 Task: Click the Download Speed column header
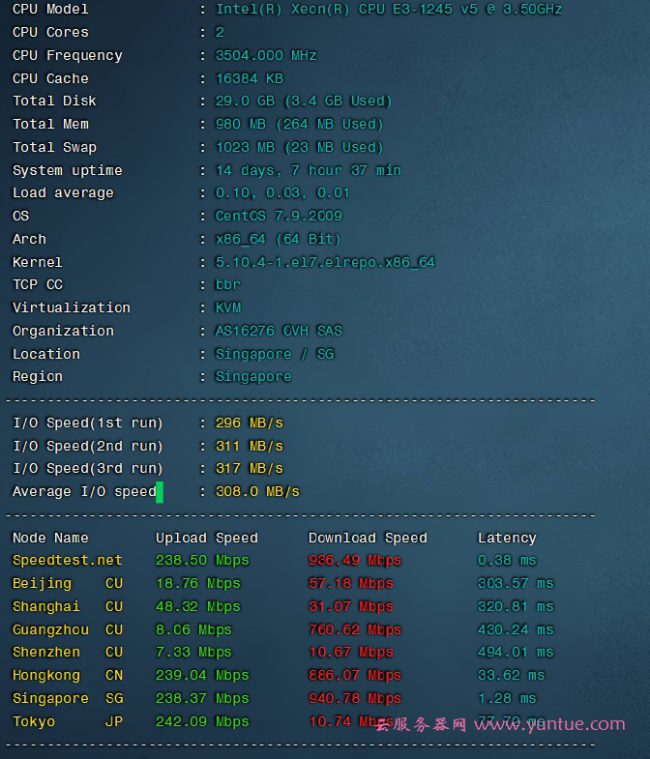click(x=367, y=538)
